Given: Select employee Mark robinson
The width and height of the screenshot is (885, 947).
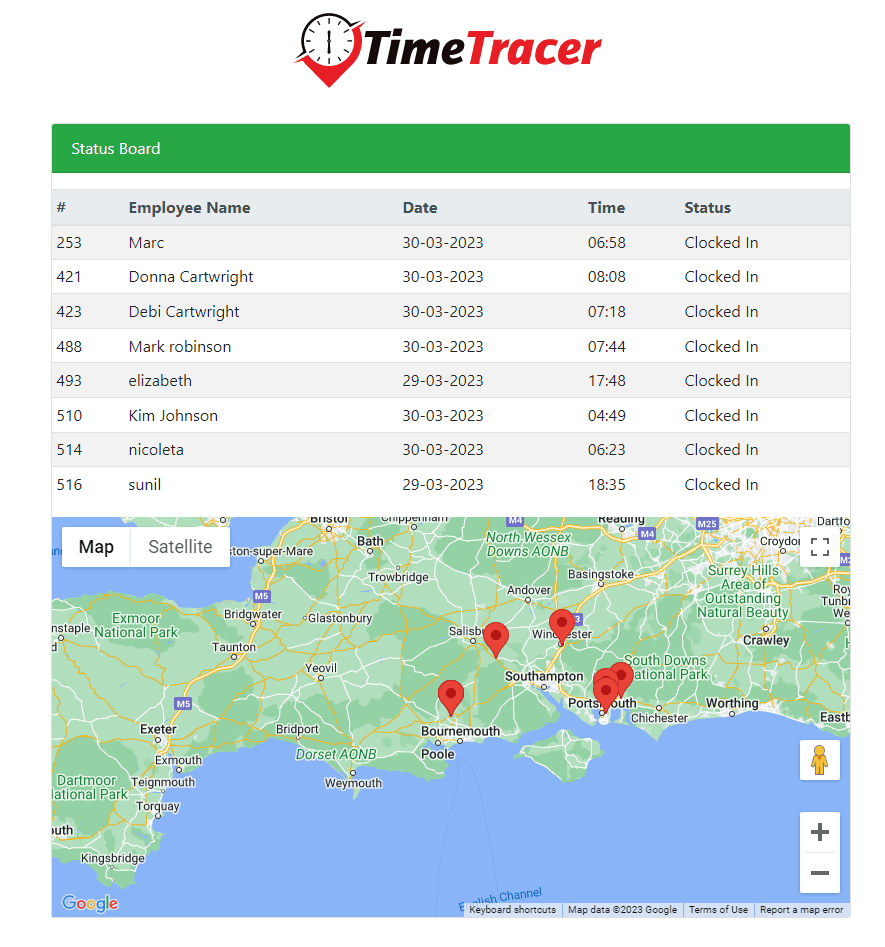Looking at the screenshot, I should pyautogui.click(x=179, y=347).
